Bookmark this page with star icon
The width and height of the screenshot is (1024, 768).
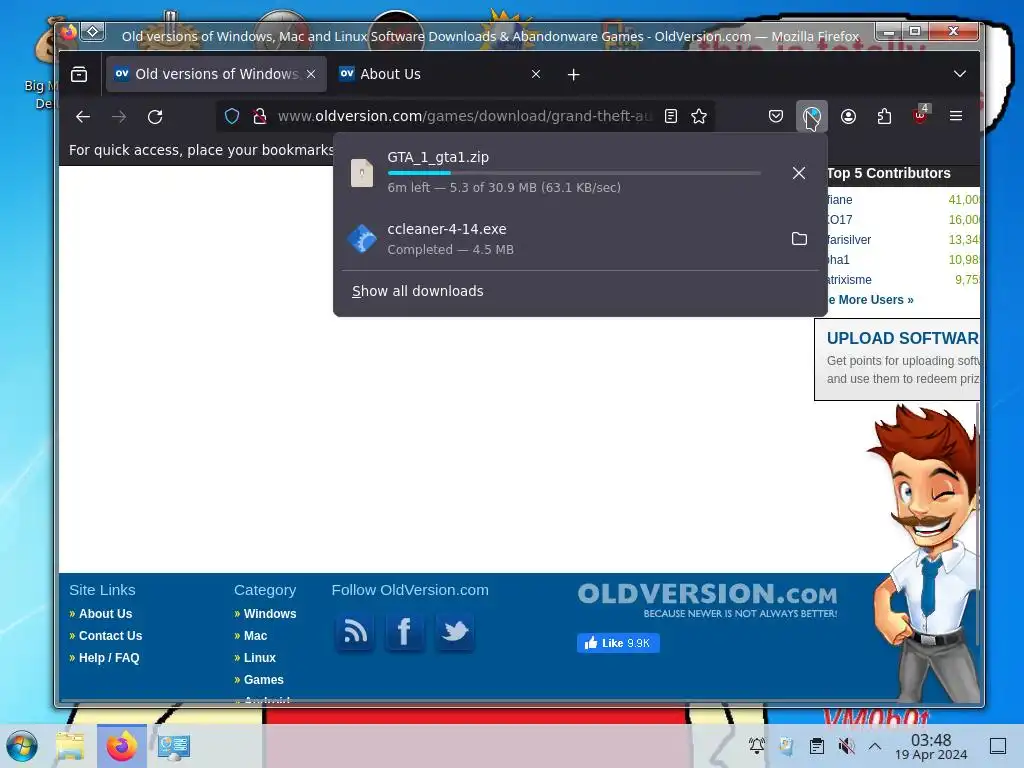point(699,116)
